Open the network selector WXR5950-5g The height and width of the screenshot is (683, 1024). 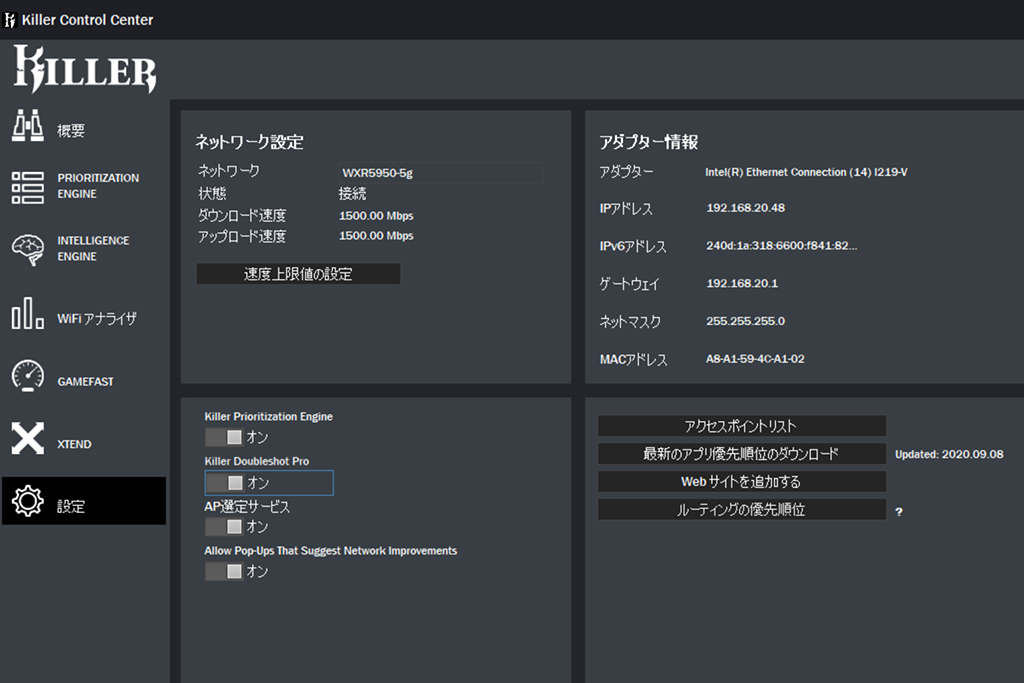[441, 173]
